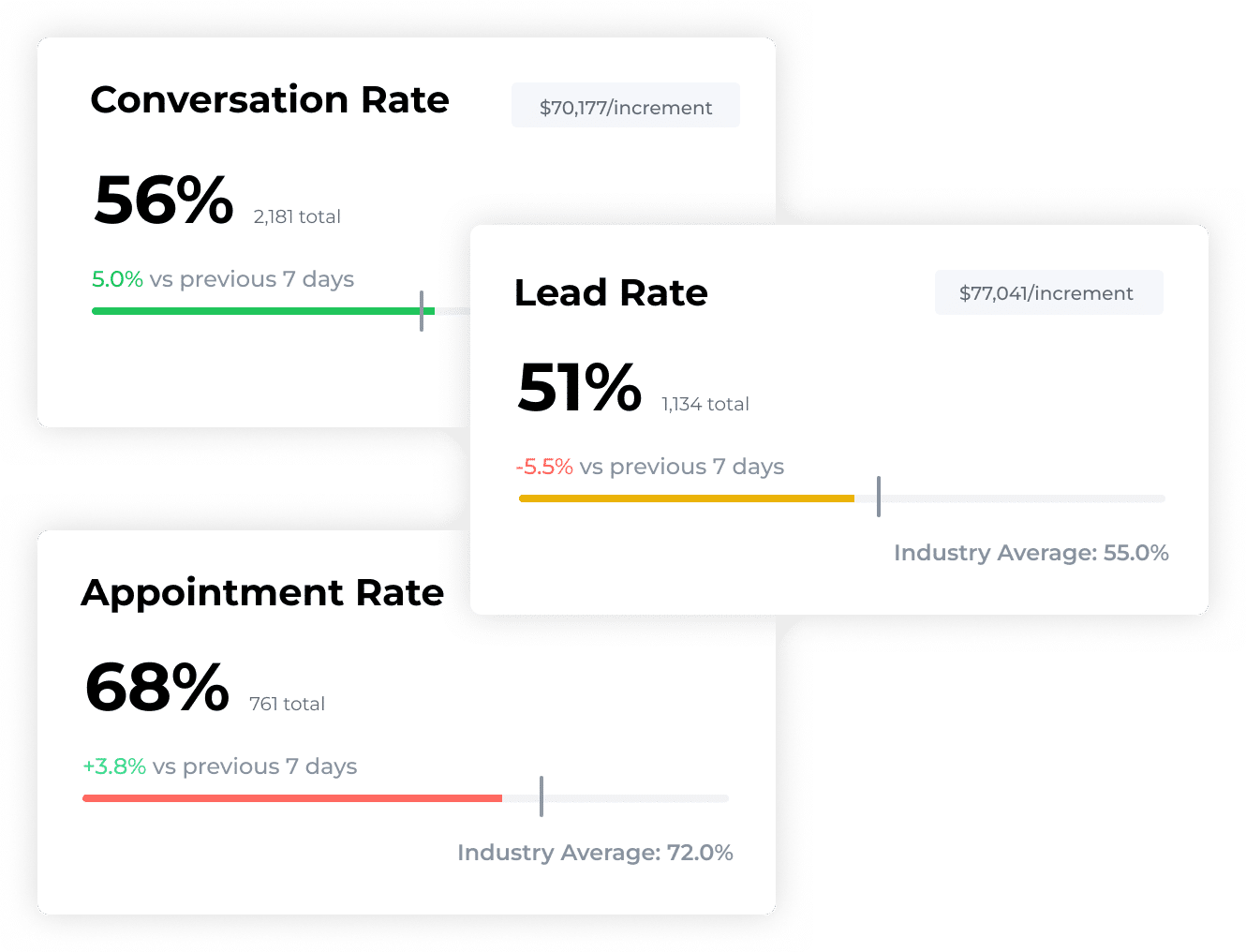The width and height of the screenshot is (1246, 952).
Task: Click the Conversation Rate industry average marker
Action: [x=422, y=311]
